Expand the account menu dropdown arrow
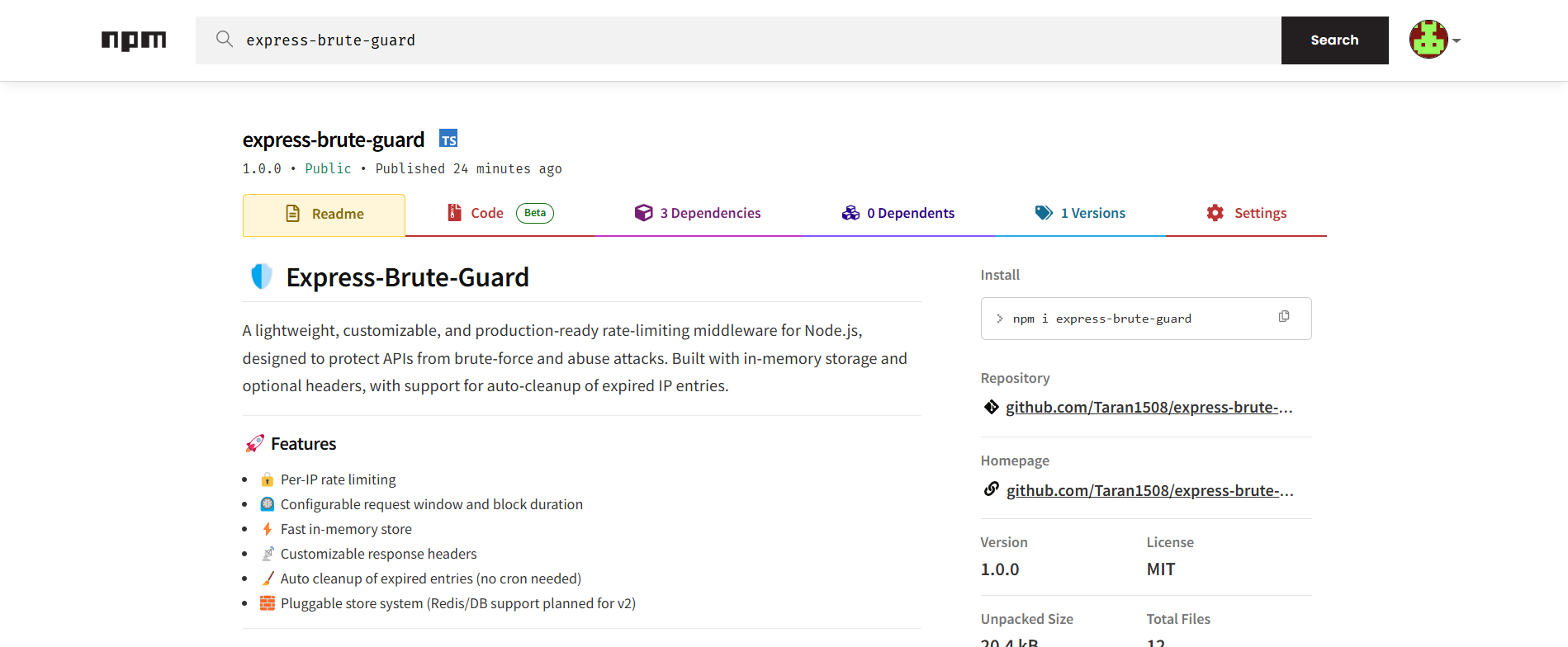The width and height of the screenshot is (1568, 647). [x=1457, y=40]
